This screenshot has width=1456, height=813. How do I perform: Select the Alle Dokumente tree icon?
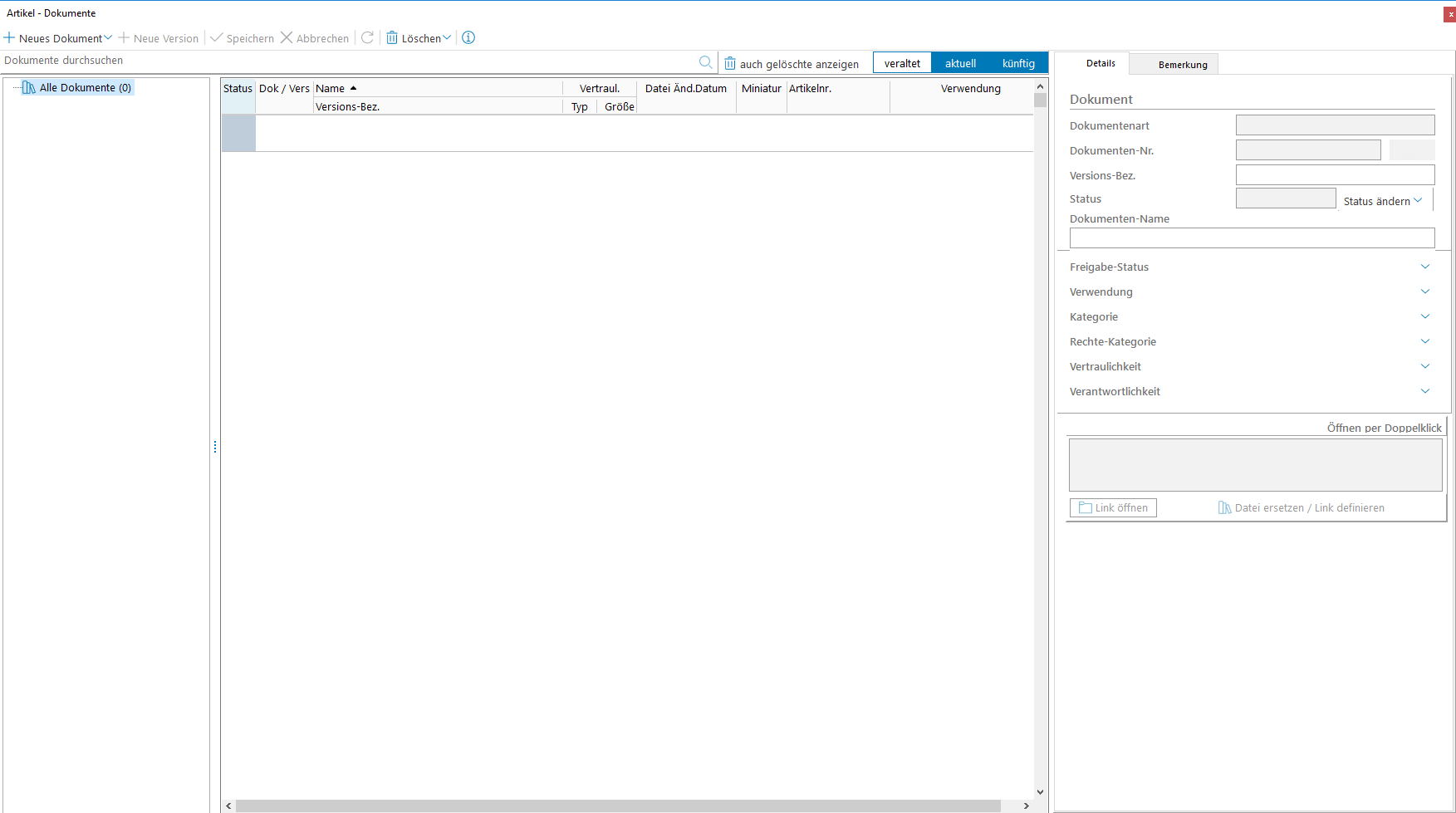pyautogui.click(x=29, y=88)
